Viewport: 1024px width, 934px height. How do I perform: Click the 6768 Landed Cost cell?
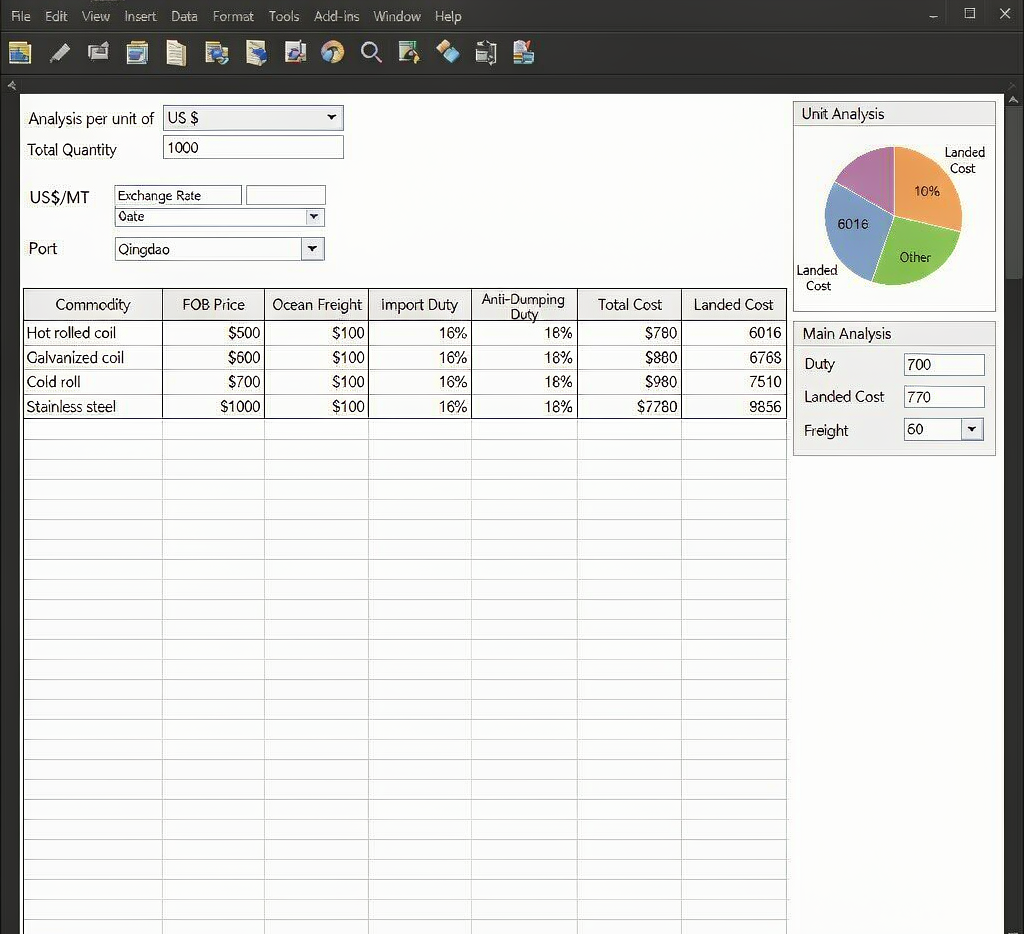pos(734,357)
